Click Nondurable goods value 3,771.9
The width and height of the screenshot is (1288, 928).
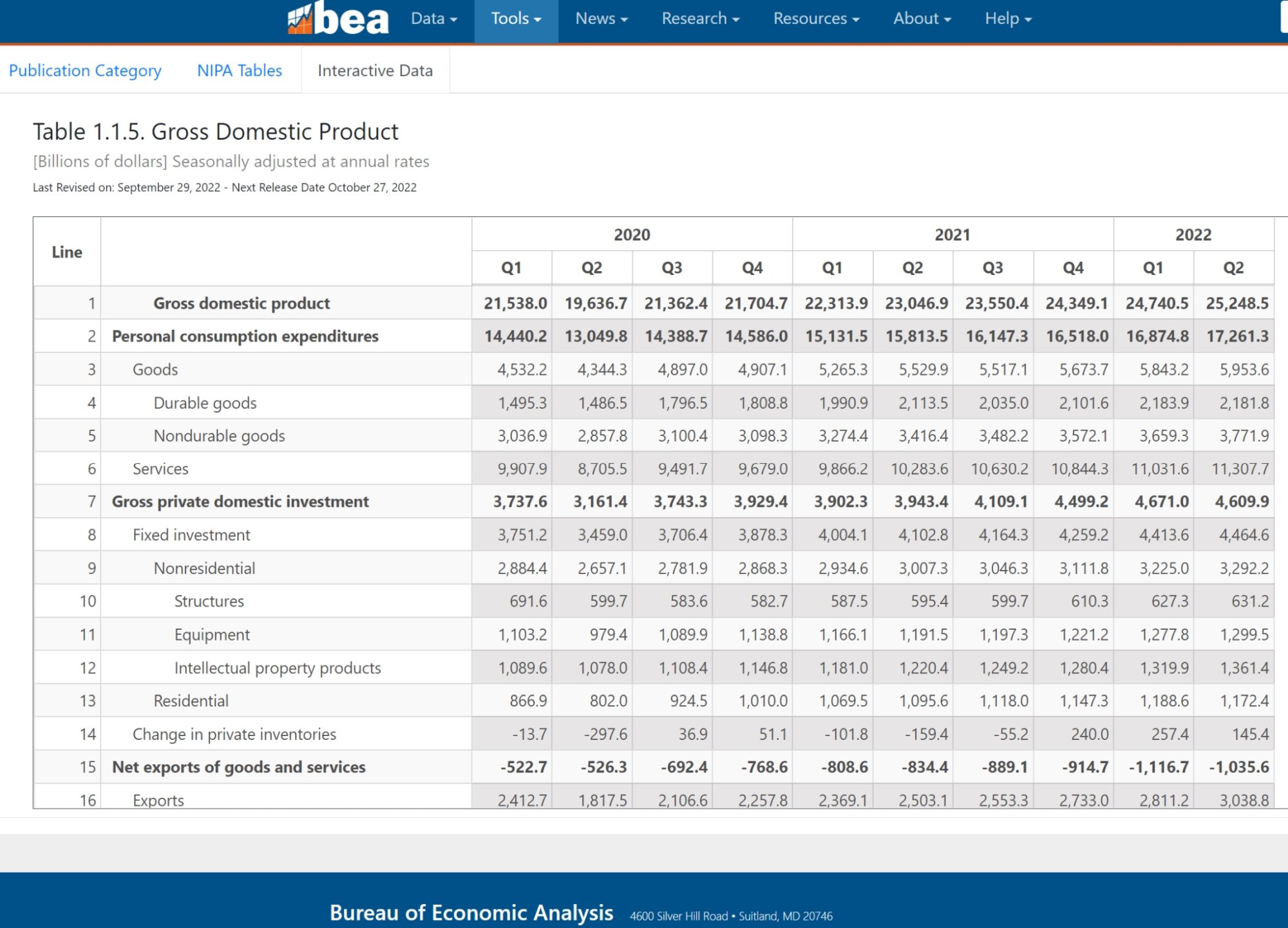(1244, 436)
